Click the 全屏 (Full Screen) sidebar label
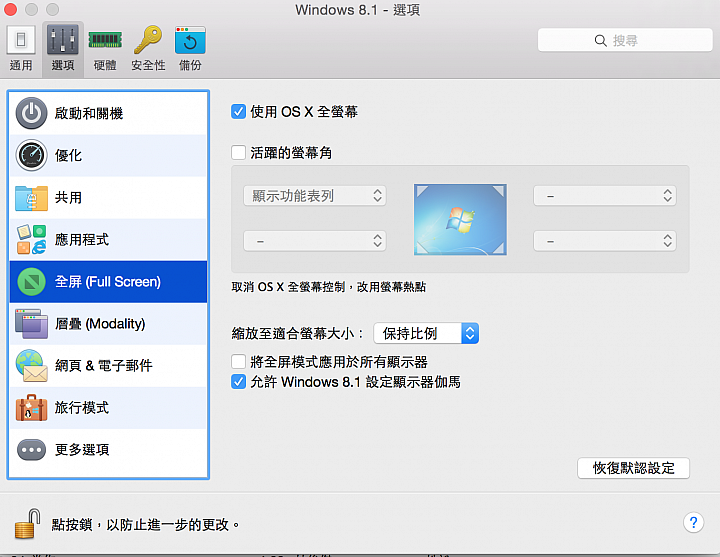This screenshot has width=720, height=557. [x=108, y=281]
